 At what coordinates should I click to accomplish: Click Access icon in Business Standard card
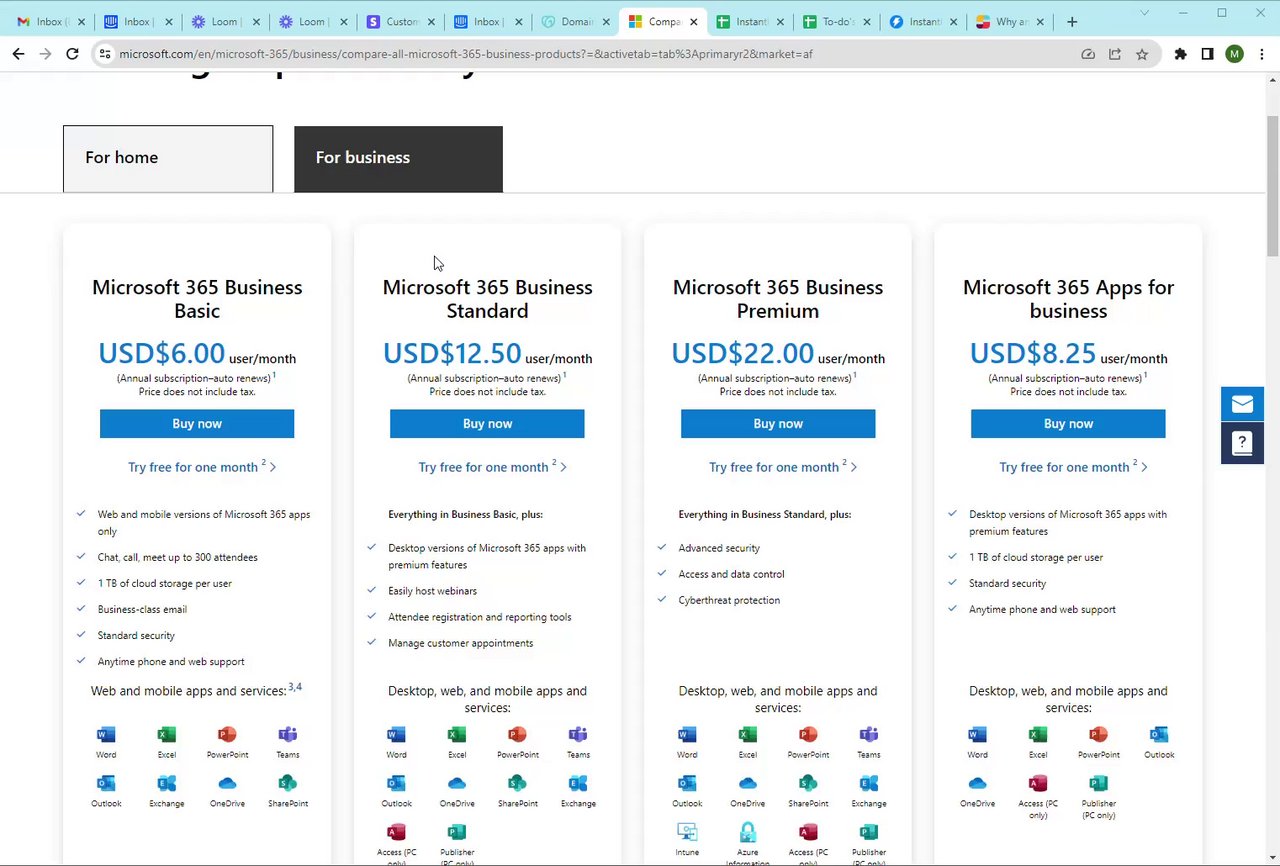pos(396,832)
